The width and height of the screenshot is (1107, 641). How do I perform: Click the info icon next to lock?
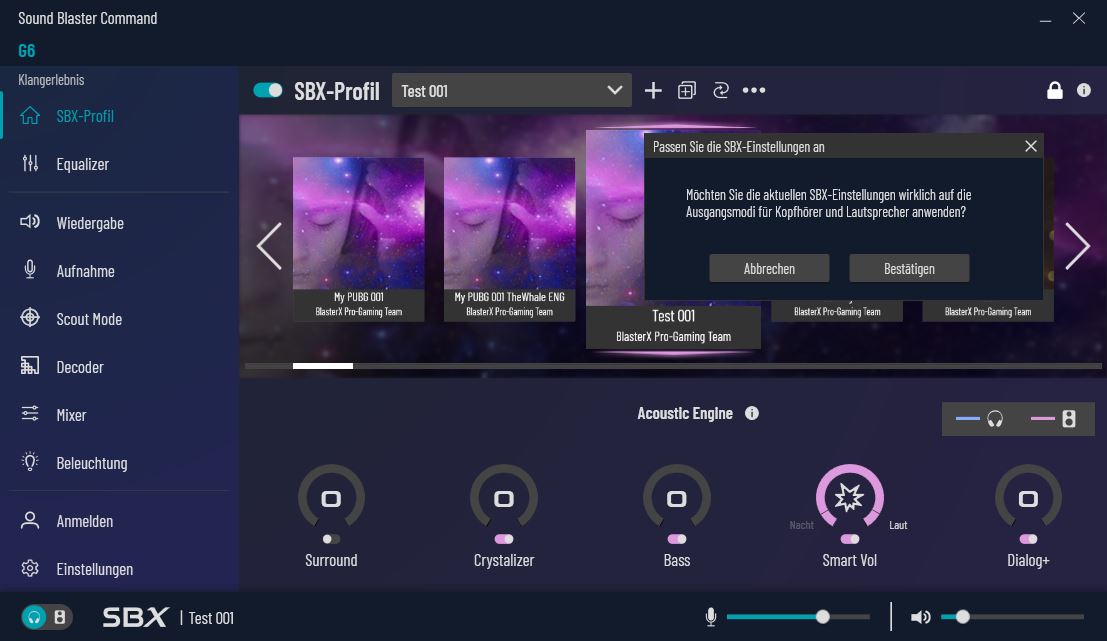click(1084, 90)
